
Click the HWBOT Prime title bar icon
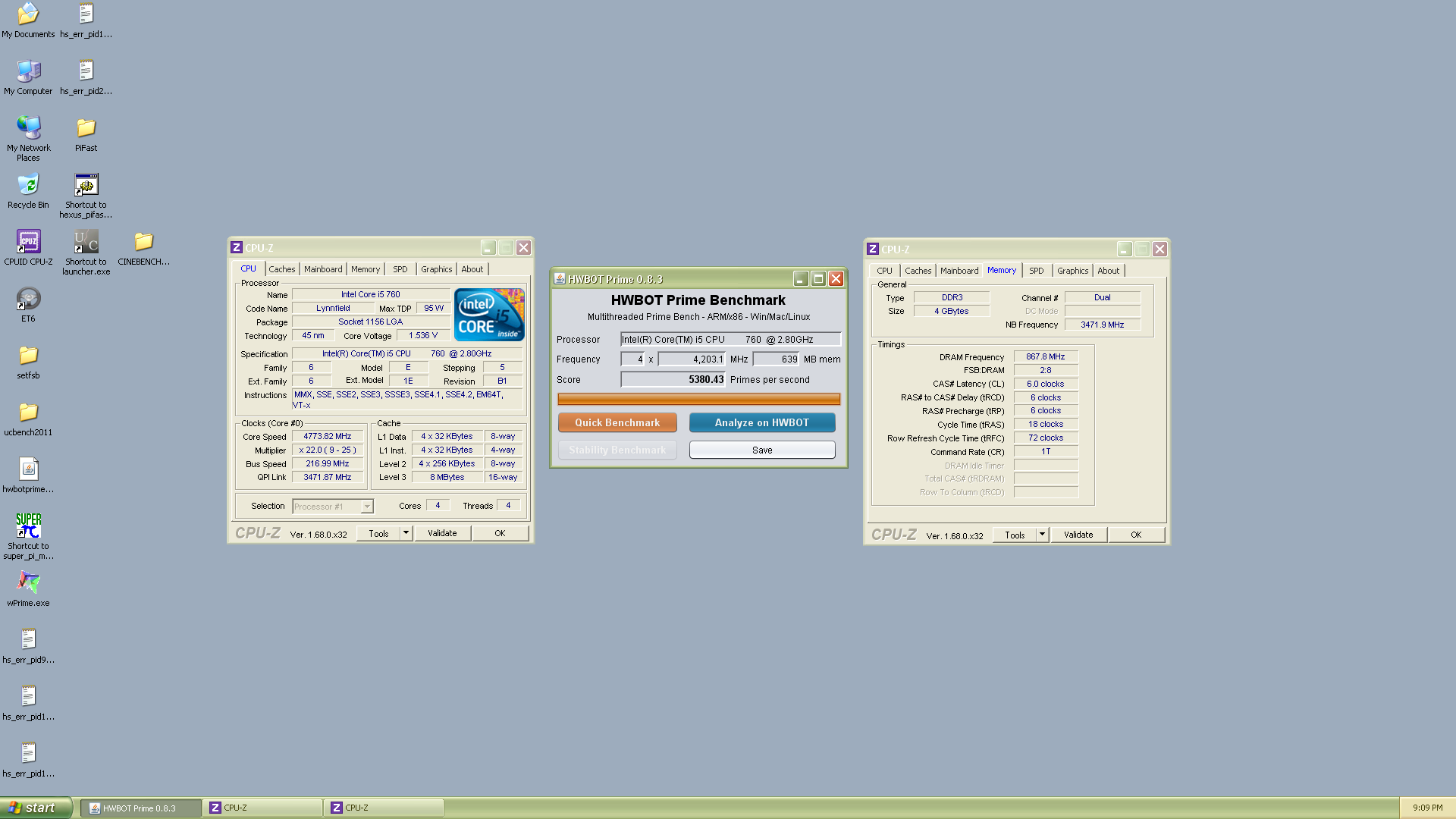pos(560,279)
